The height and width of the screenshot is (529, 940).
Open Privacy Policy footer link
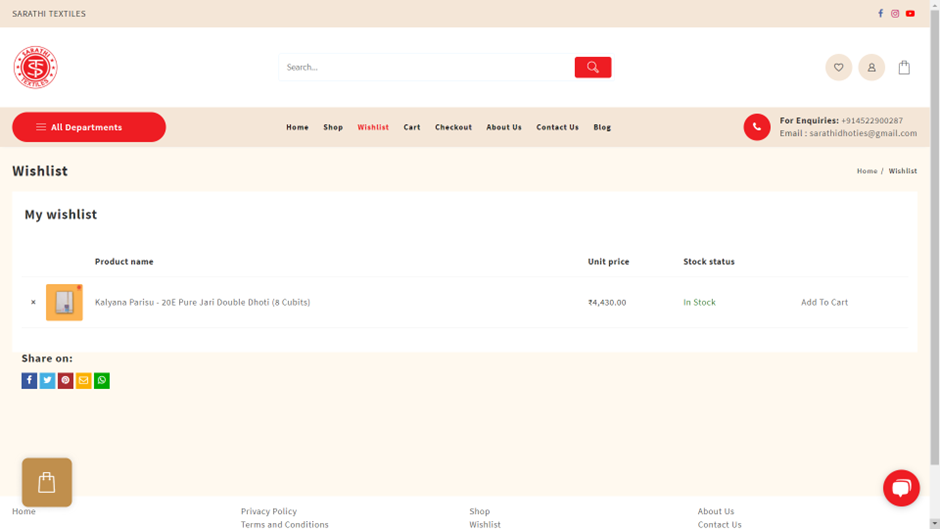click(269, 511)
